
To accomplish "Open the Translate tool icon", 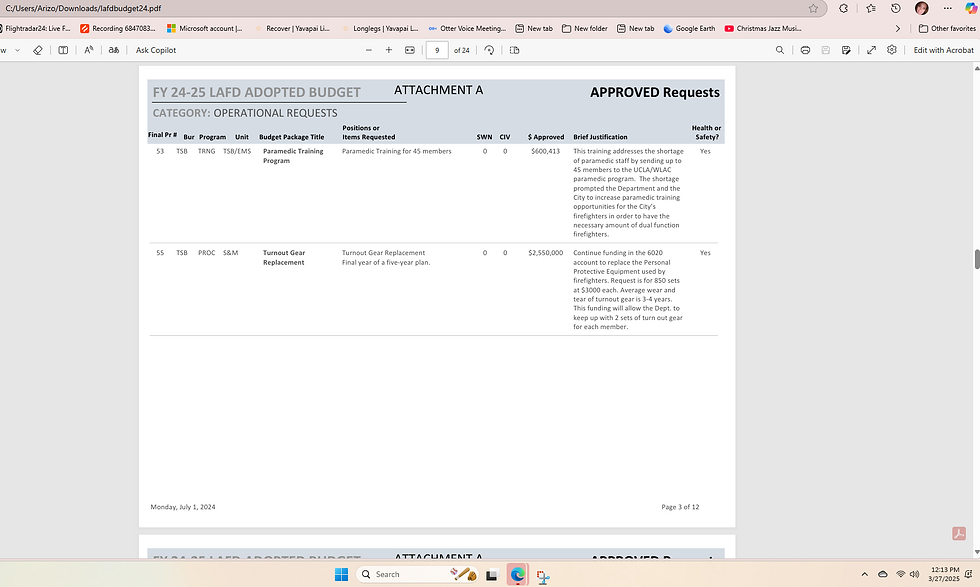I will pyautogui.click(x=114, y=50).
